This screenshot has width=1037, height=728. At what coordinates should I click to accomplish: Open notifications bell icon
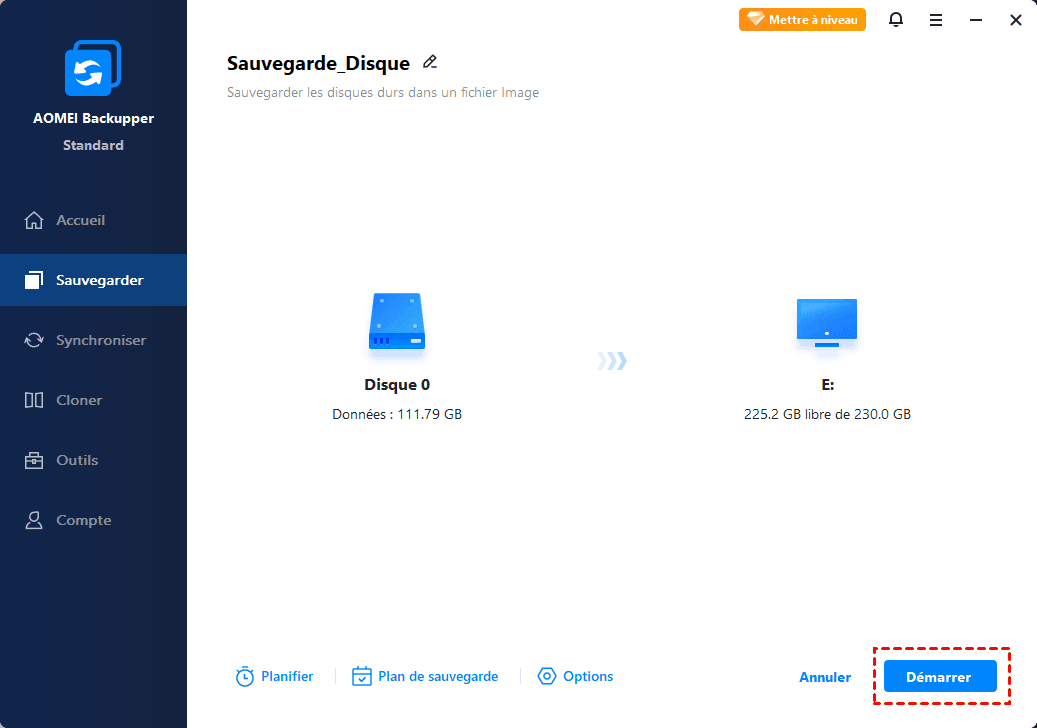click(x=895, y=20)
